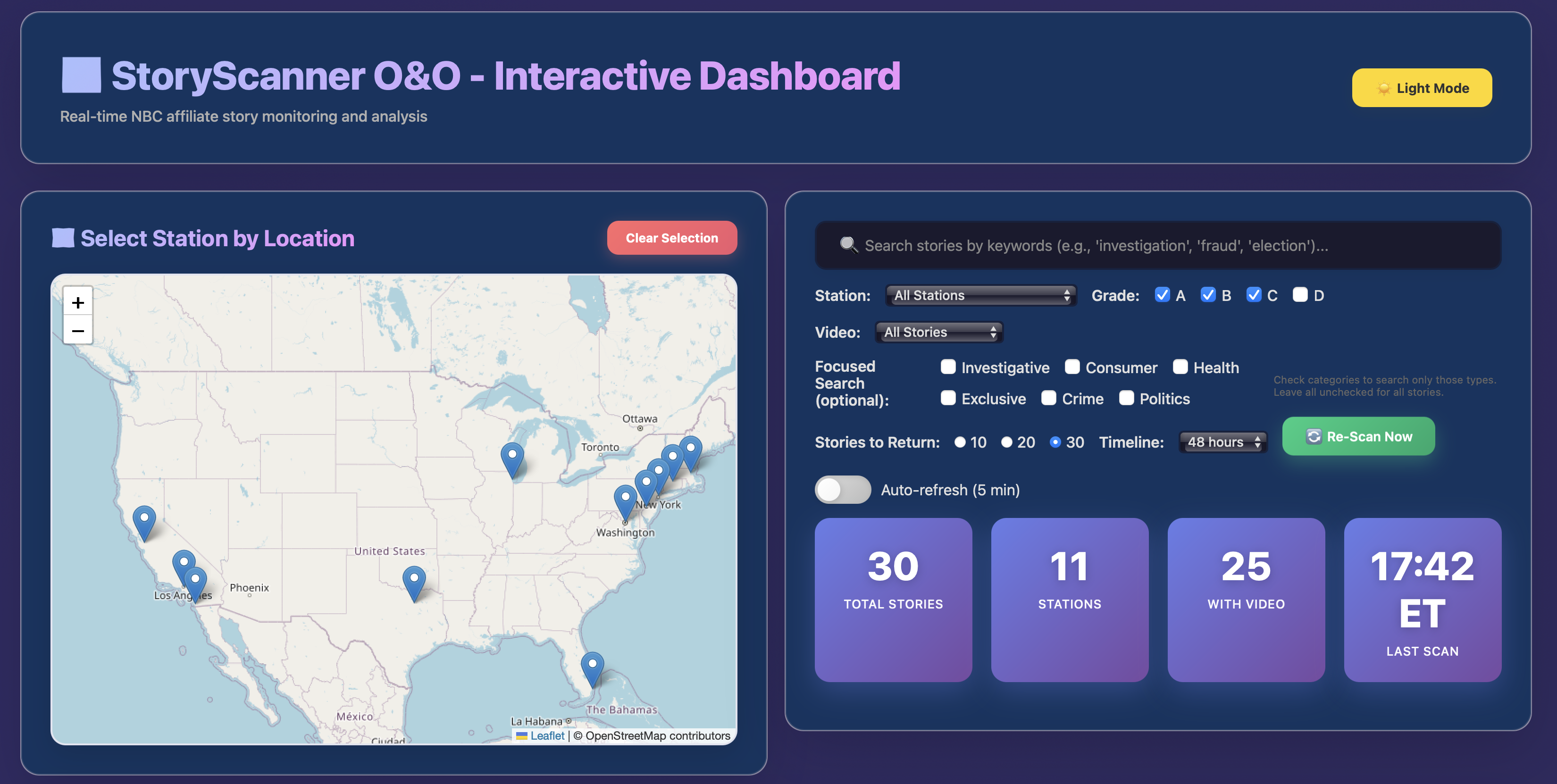This screenshot has height=784, width=1557.
Task: Click the Clear Selection button
Action: 671,238
